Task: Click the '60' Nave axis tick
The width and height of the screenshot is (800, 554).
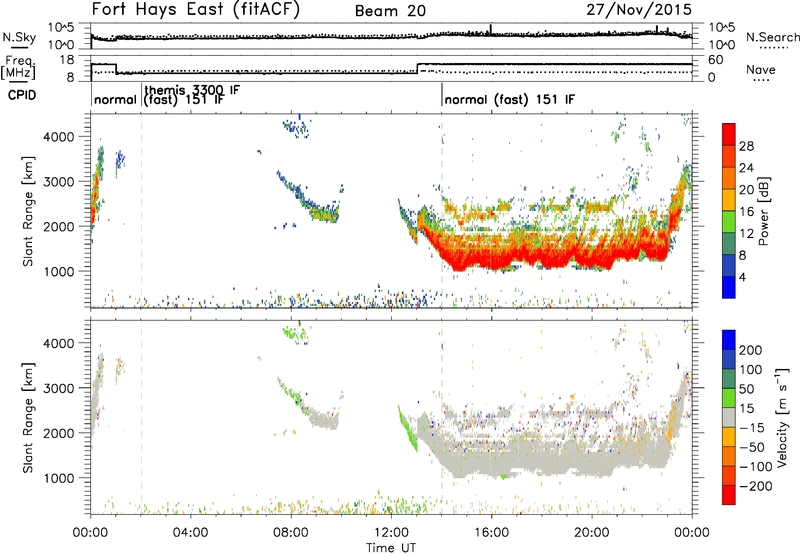Action: point(716,60)
